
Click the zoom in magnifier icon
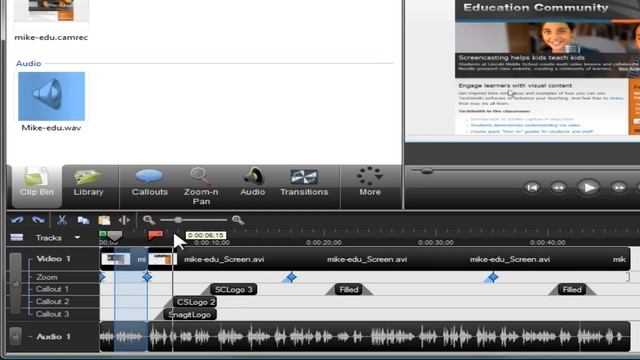click(238, 220)
